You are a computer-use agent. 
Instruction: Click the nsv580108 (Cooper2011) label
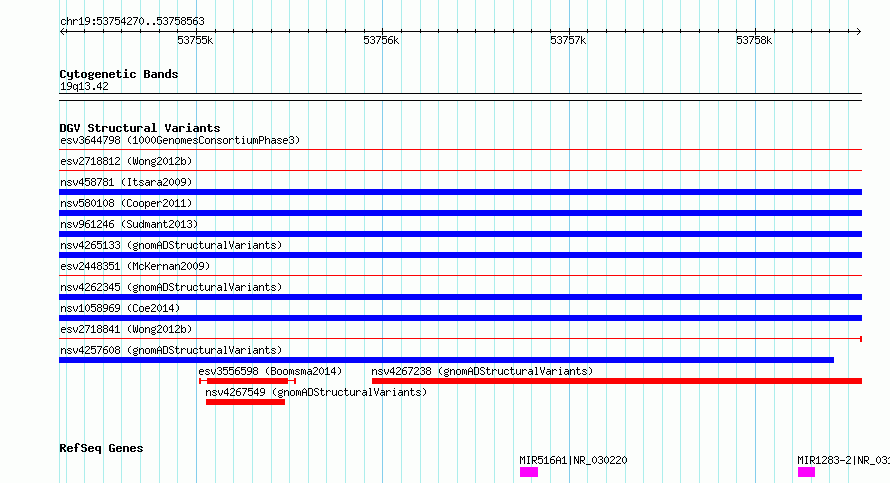[126, 203]
